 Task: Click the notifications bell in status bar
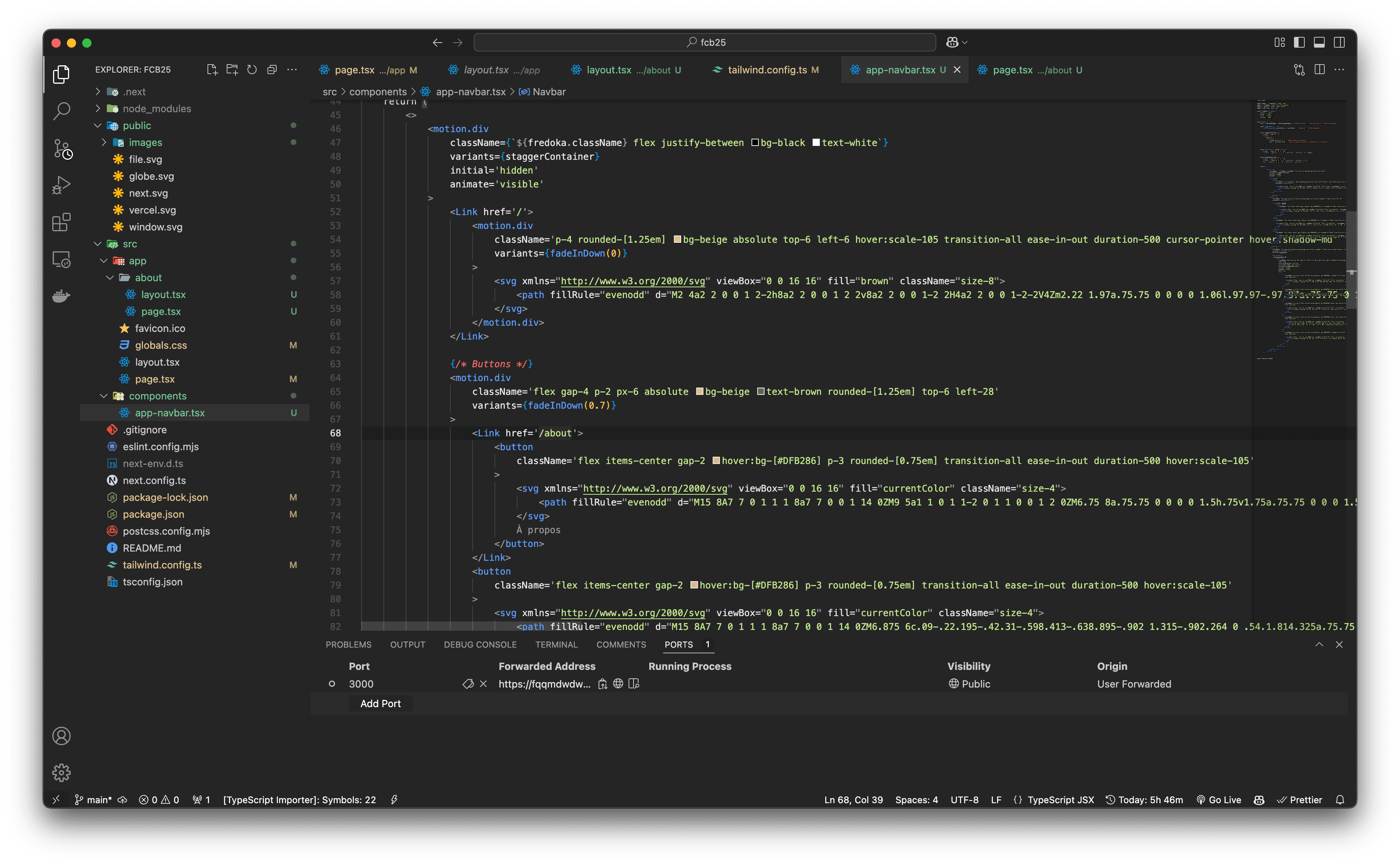pos(1340,800)
